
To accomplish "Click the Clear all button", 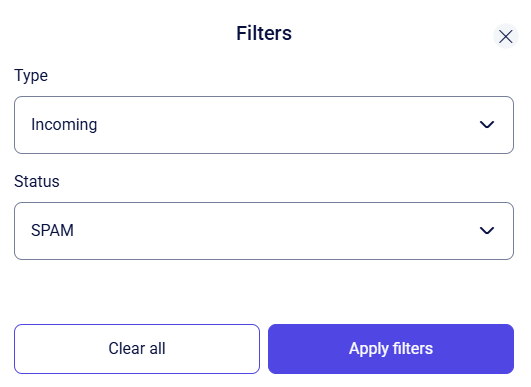I will coord(137,349).
